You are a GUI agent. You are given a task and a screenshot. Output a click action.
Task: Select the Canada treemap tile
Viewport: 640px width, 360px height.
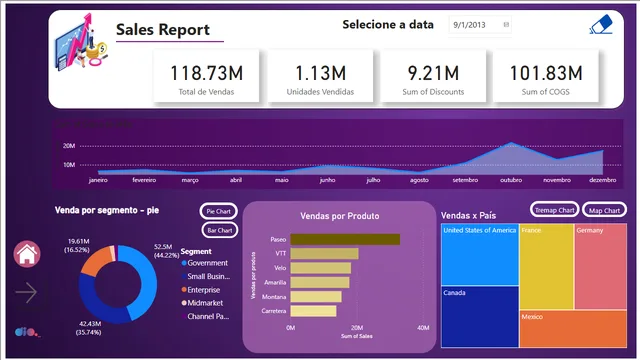(x=480, y=317)
